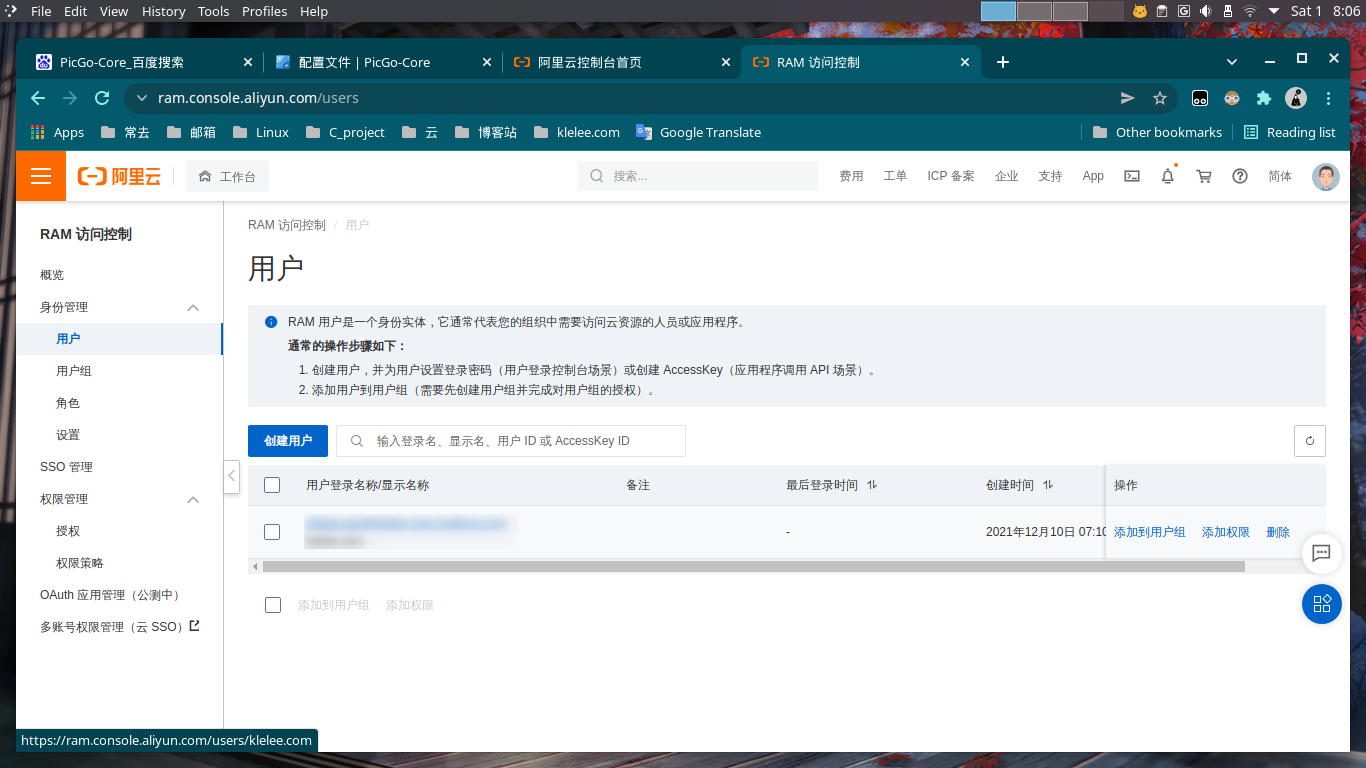The height and width of the screenshot is (768, 1366).
Task: Open ICP 备案 in top navigation
Action: (x=951, y=176)
